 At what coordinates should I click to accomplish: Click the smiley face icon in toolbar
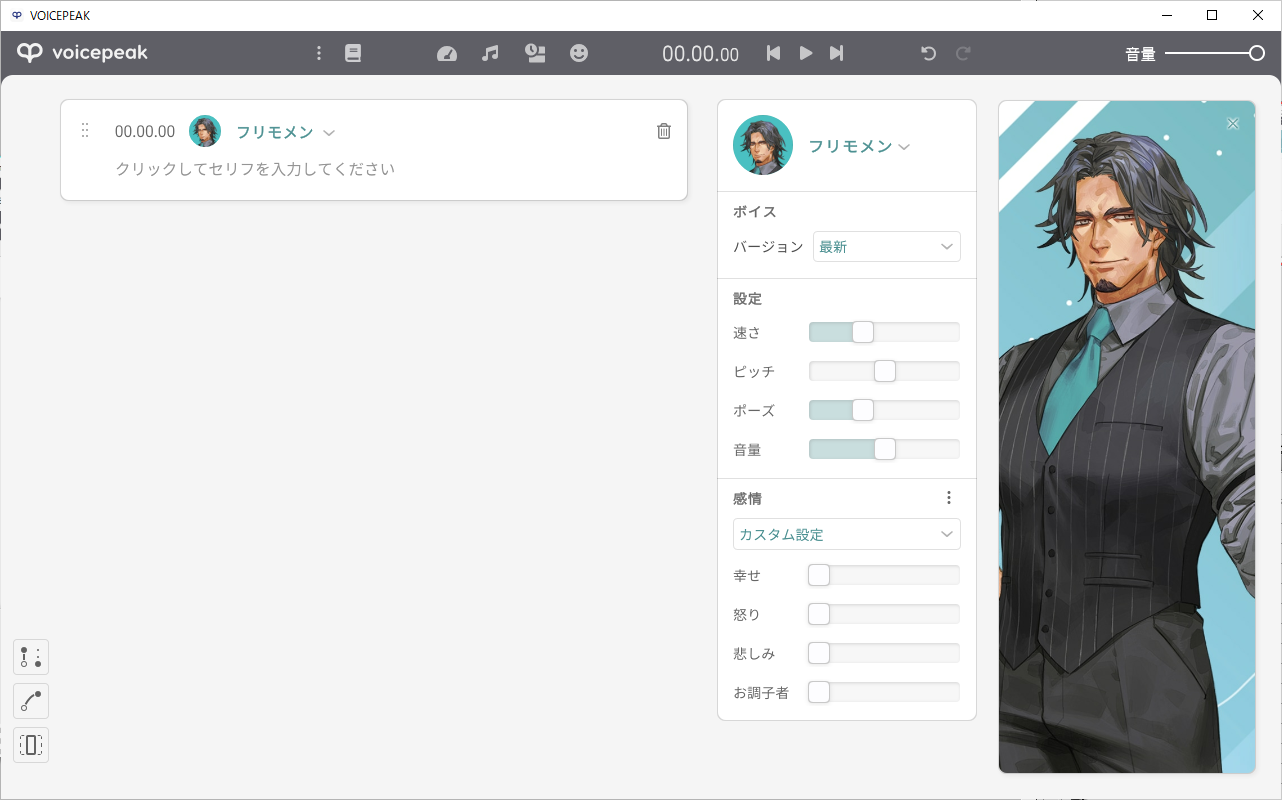(579, 53)
